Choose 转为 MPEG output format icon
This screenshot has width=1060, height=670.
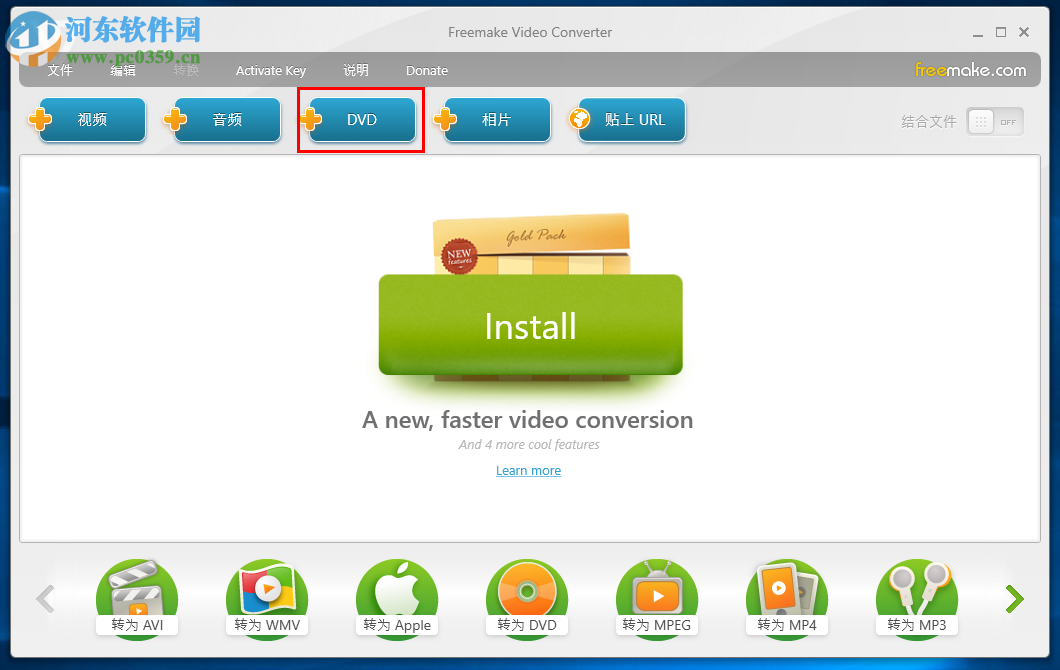coord(656,599)
